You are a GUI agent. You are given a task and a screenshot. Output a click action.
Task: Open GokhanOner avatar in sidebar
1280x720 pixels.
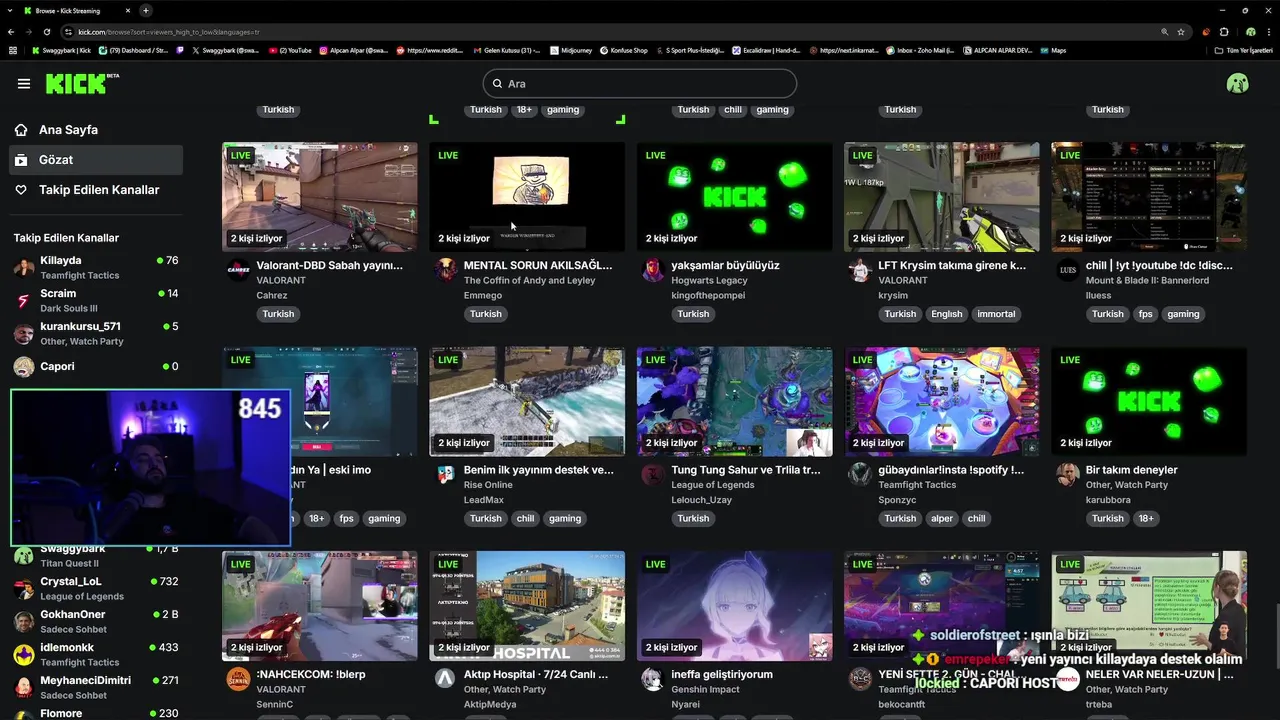click(x=24, y=622)
